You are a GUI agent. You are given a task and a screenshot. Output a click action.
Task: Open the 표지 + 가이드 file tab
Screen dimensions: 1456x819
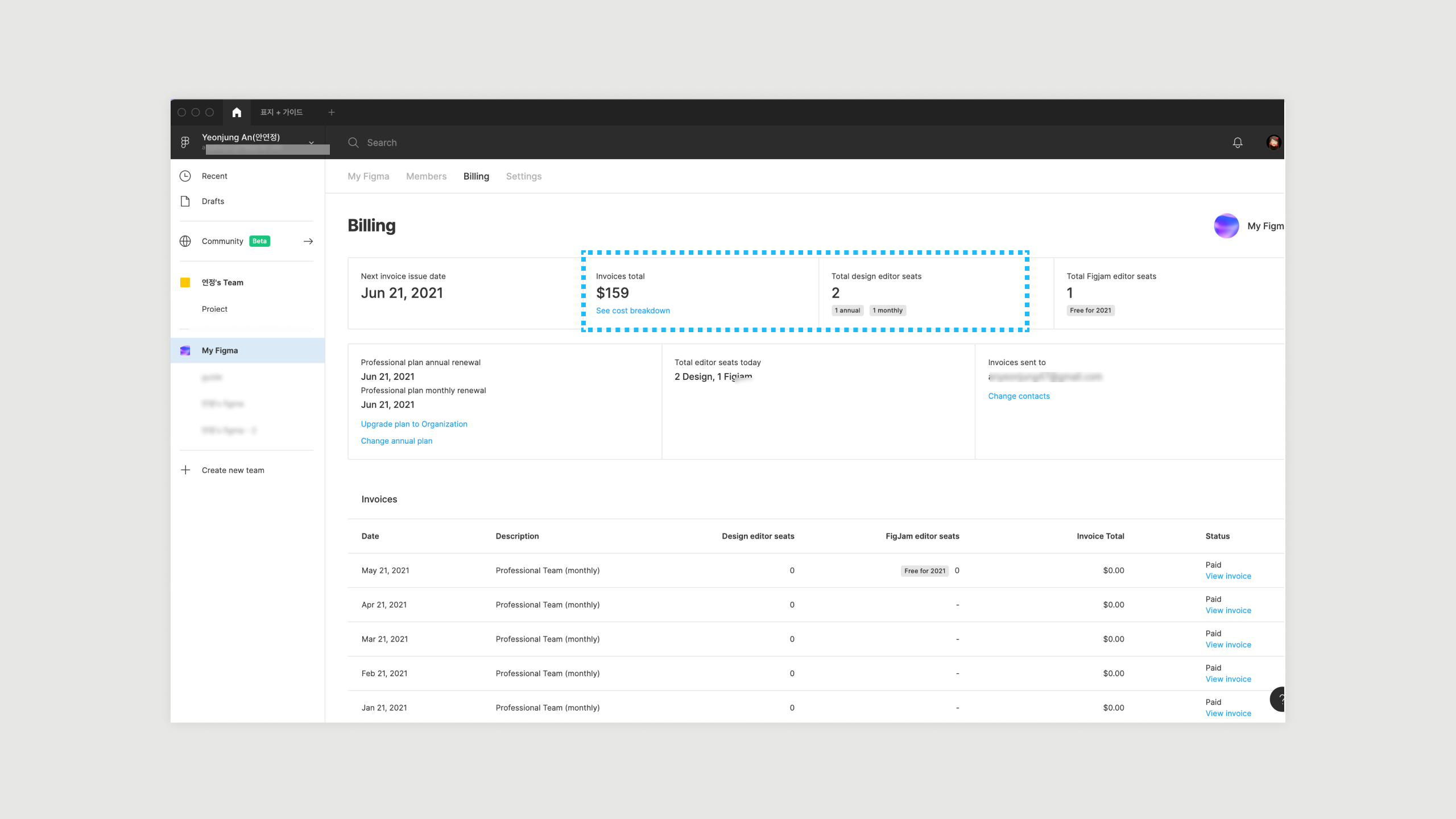[x=282, y=112]
